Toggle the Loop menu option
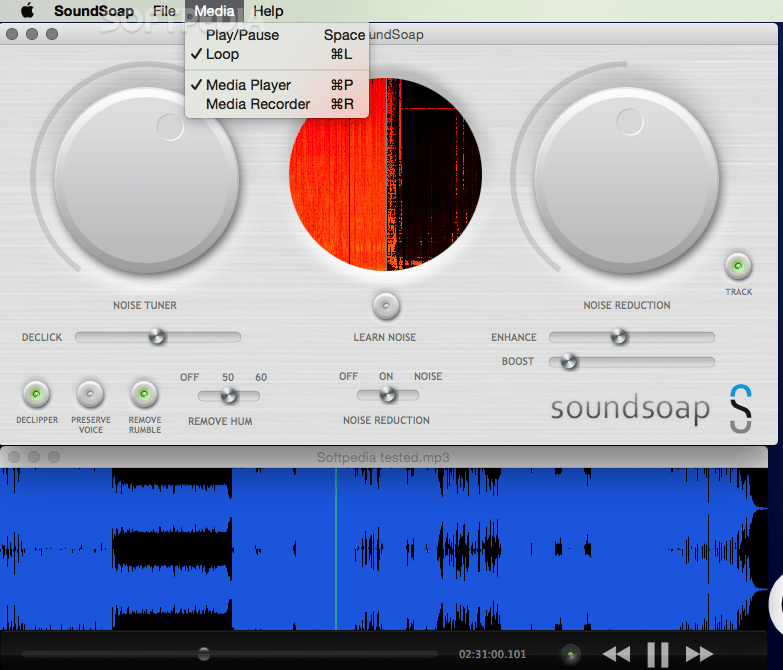Viewport: 783px width, 670px height. coord(277,54)
